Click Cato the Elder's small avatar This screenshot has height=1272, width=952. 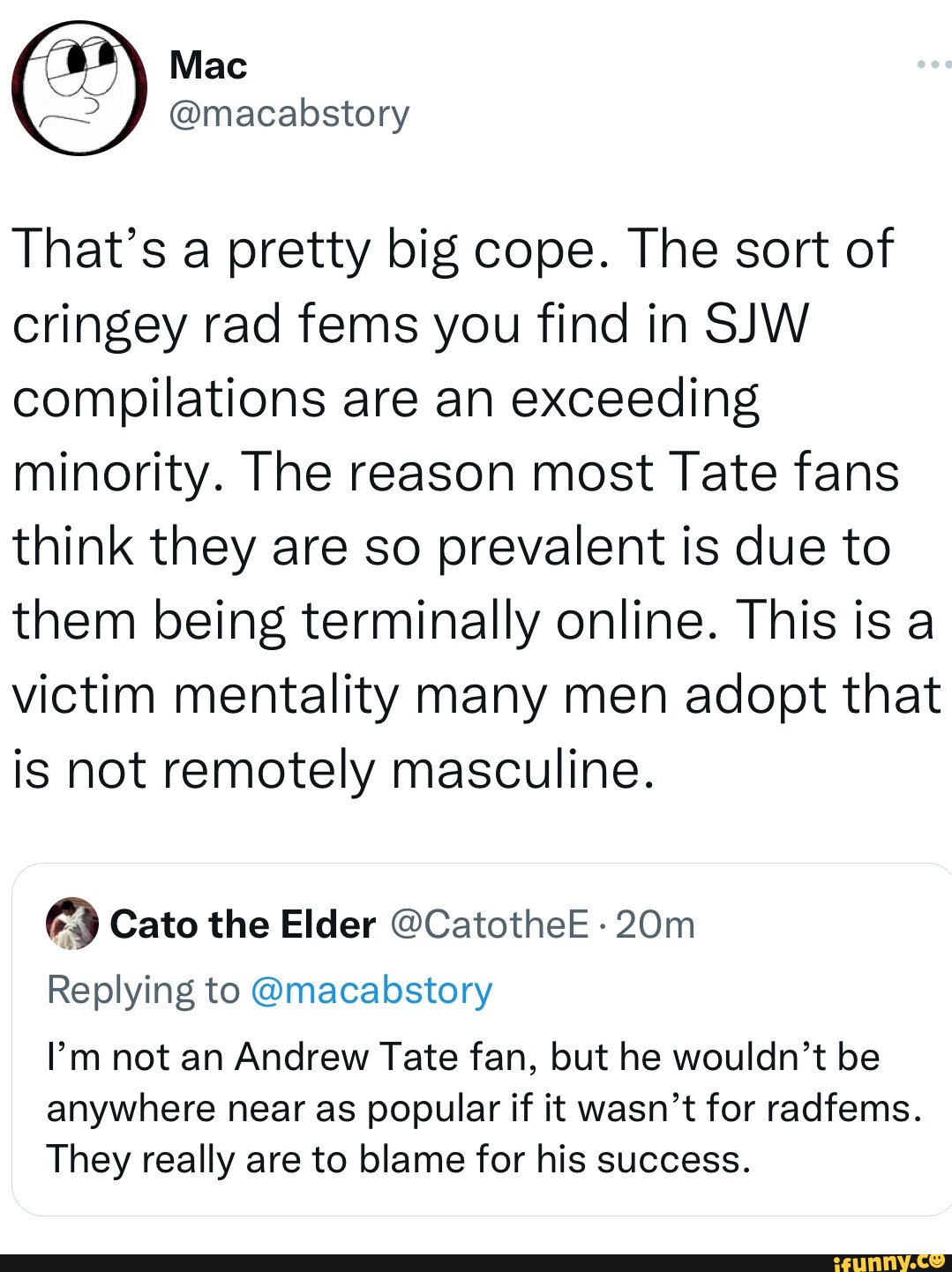click(72, 924)
